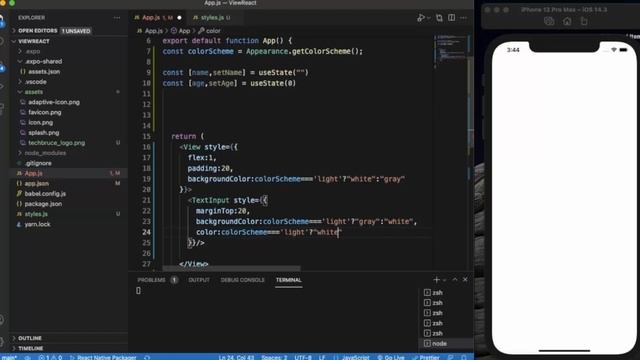Click the editor horizontal scrollbar

click(231, 269)
